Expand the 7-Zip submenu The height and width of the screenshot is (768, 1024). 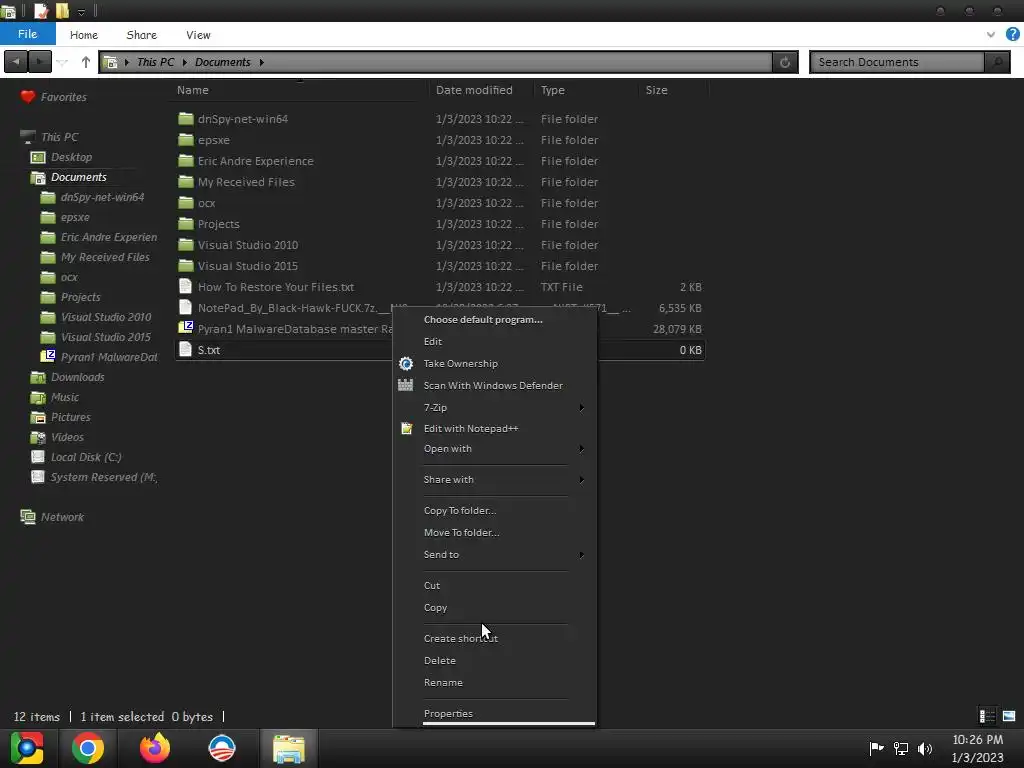pos(581,408)
